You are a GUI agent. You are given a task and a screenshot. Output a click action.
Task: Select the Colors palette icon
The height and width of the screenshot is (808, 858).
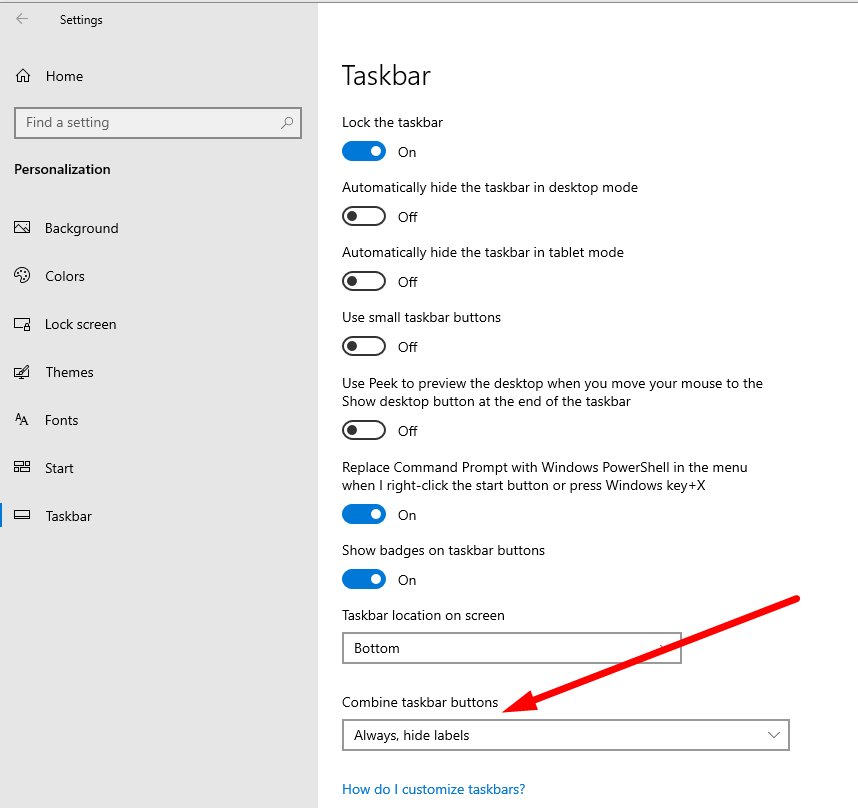pos(22,276)
